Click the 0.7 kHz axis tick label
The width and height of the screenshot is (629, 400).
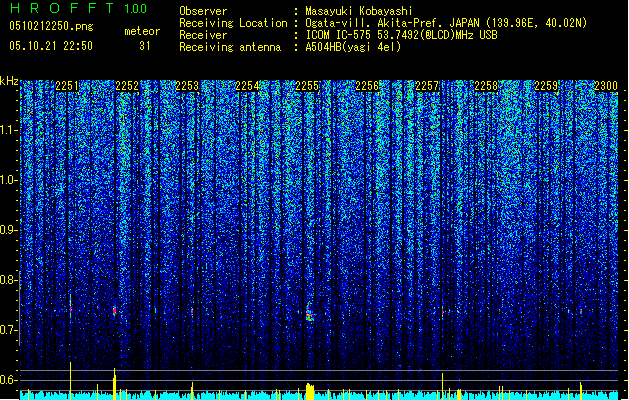(9, 330)
